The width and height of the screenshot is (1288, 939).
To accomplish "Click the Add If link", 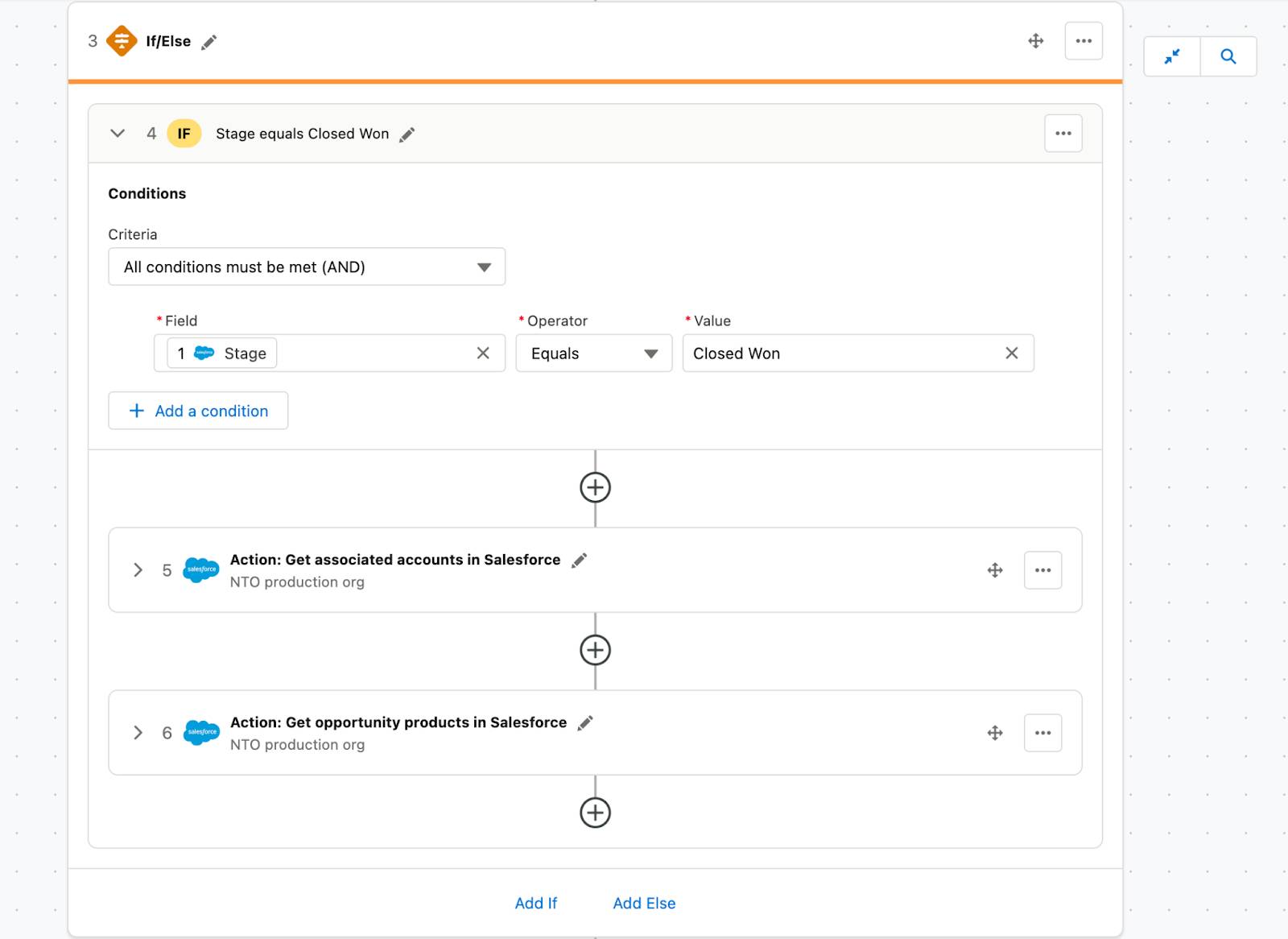I will pos(536,904).
